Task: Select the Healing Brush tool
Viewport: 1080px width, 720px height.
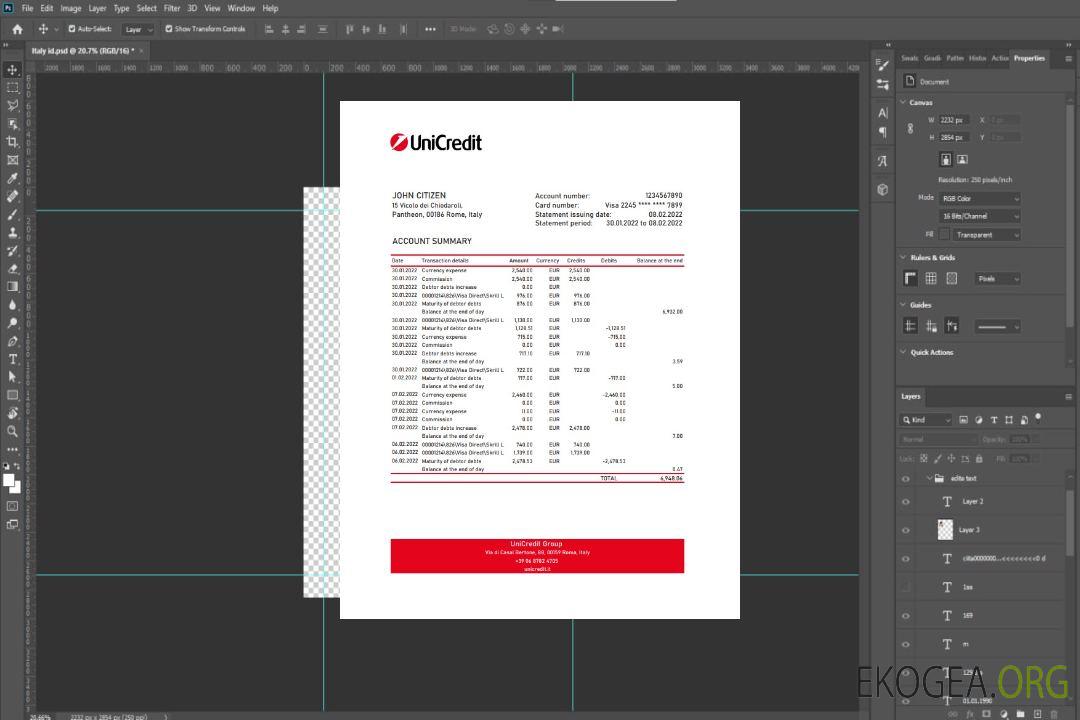Action: click(12, 196)
